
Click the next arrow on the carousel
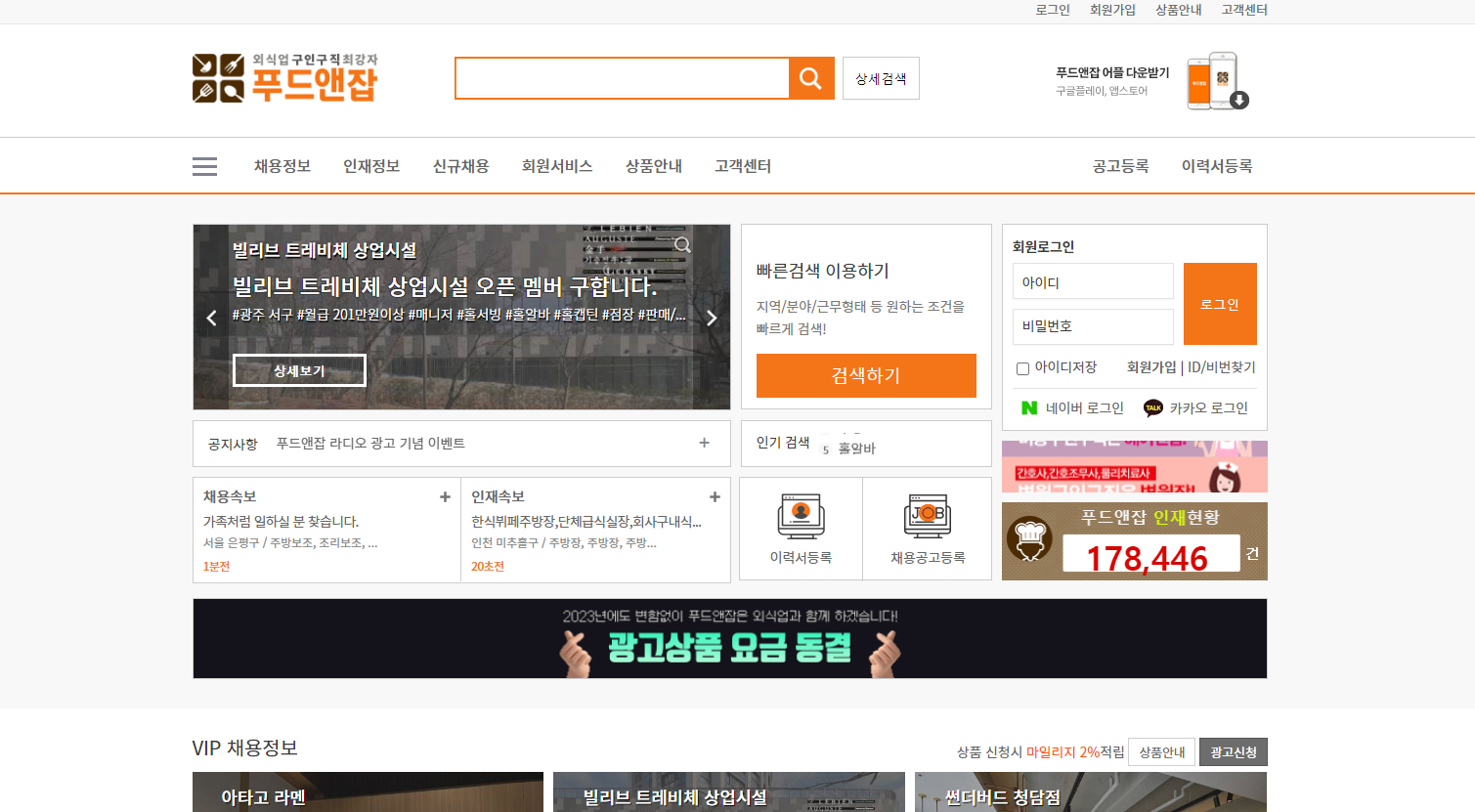(711, 318)
